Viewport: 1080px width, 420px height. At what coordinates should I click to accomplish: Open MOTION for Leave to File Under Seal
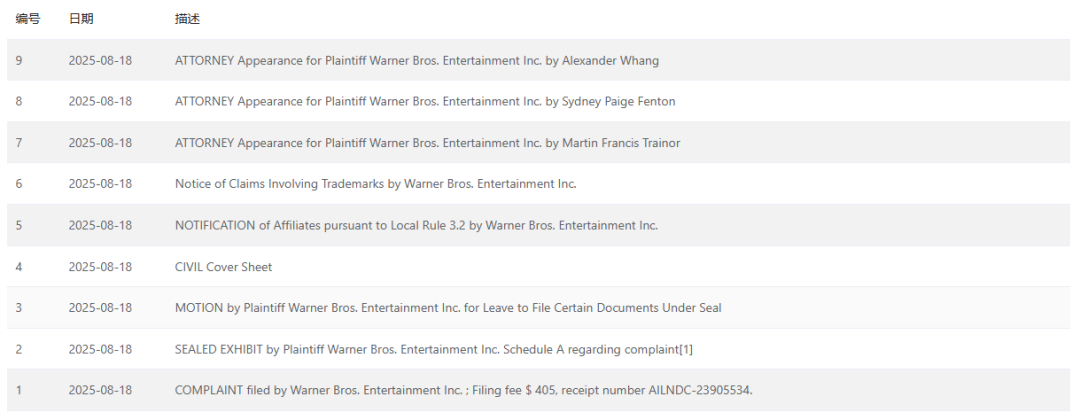pos(448,308)
